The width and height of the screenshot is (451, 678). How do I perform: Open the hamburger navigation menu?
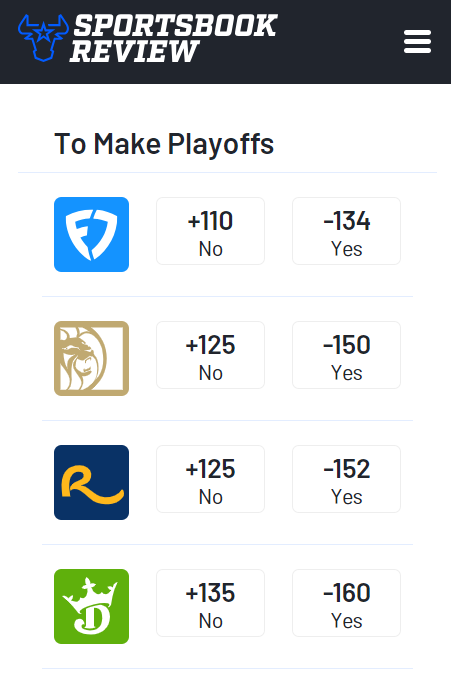[417, 42]
